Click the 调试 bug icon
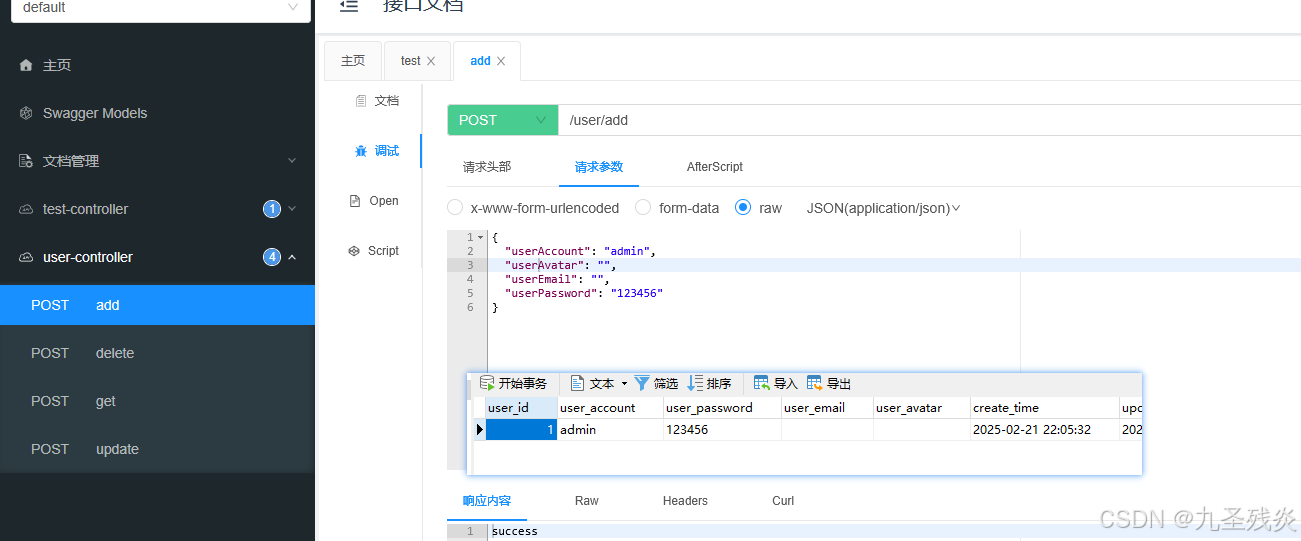Viewport: 1301px width, 541px height. tap(361, 151)
